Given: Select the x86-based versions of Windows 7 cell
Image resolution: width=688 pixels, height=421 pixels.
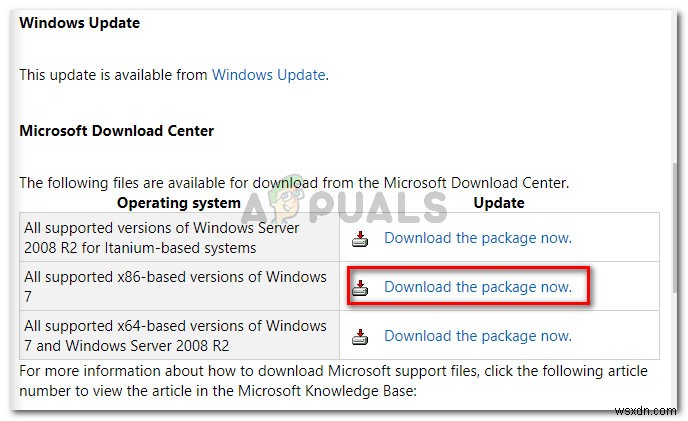Looking at the screenshot, I should 175,287.
